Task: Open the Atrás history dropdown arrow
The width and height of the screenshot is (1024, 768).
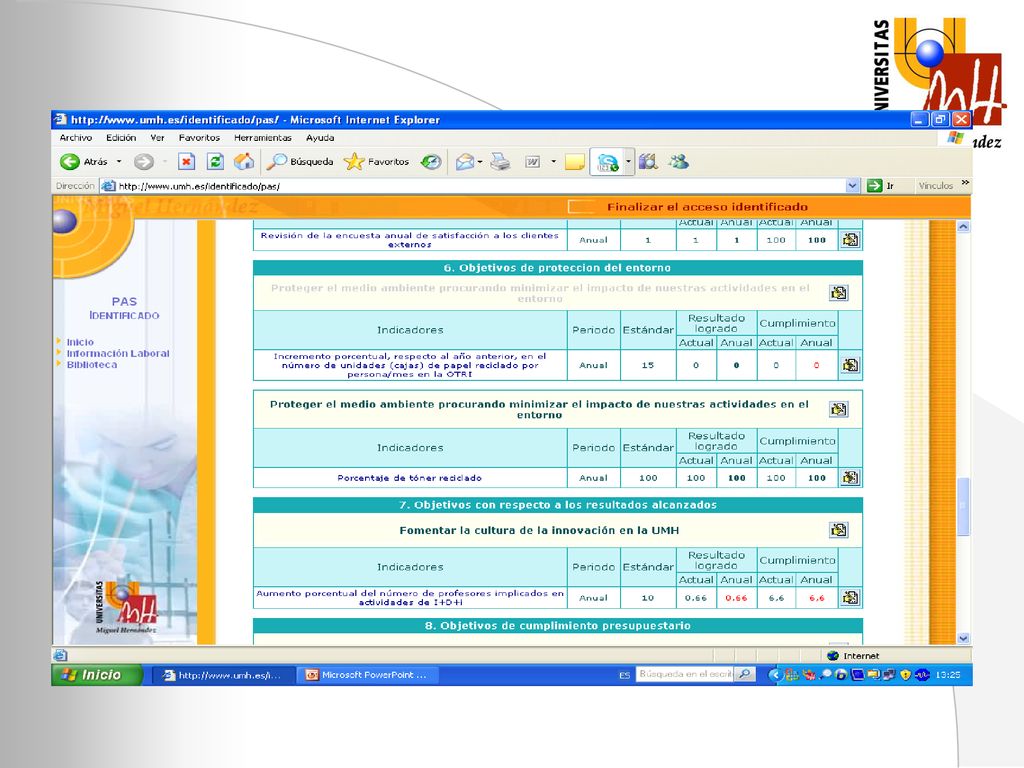Action: [119, 161]
